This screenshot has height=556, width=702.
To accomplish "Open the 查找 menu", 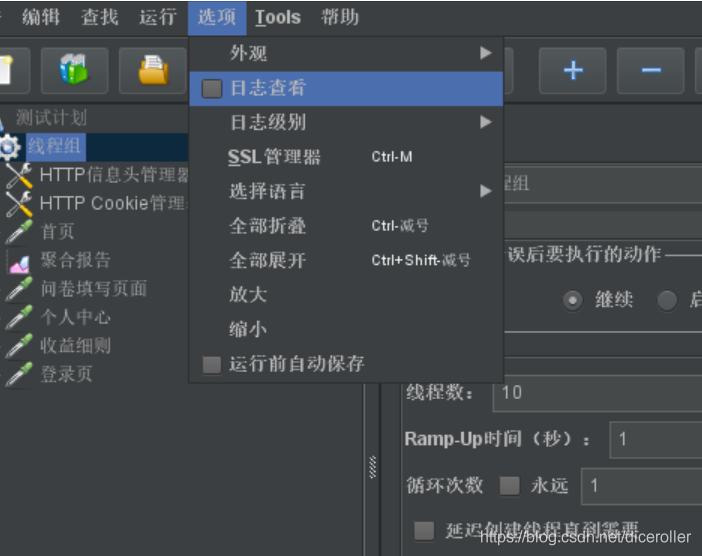I will (99, 17).
